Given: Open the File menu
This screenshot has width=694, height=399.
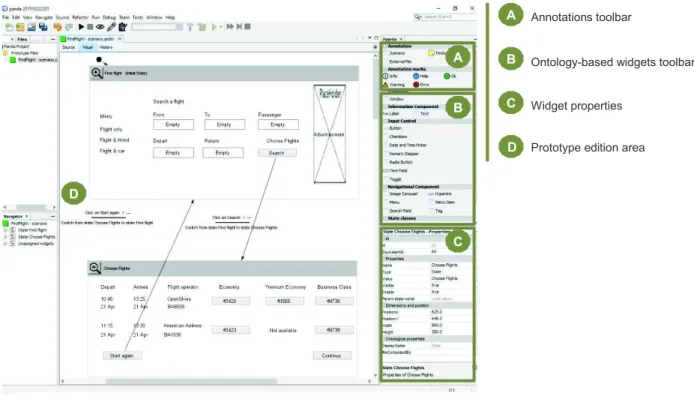Looking at the screenshot, I should 6,17.
